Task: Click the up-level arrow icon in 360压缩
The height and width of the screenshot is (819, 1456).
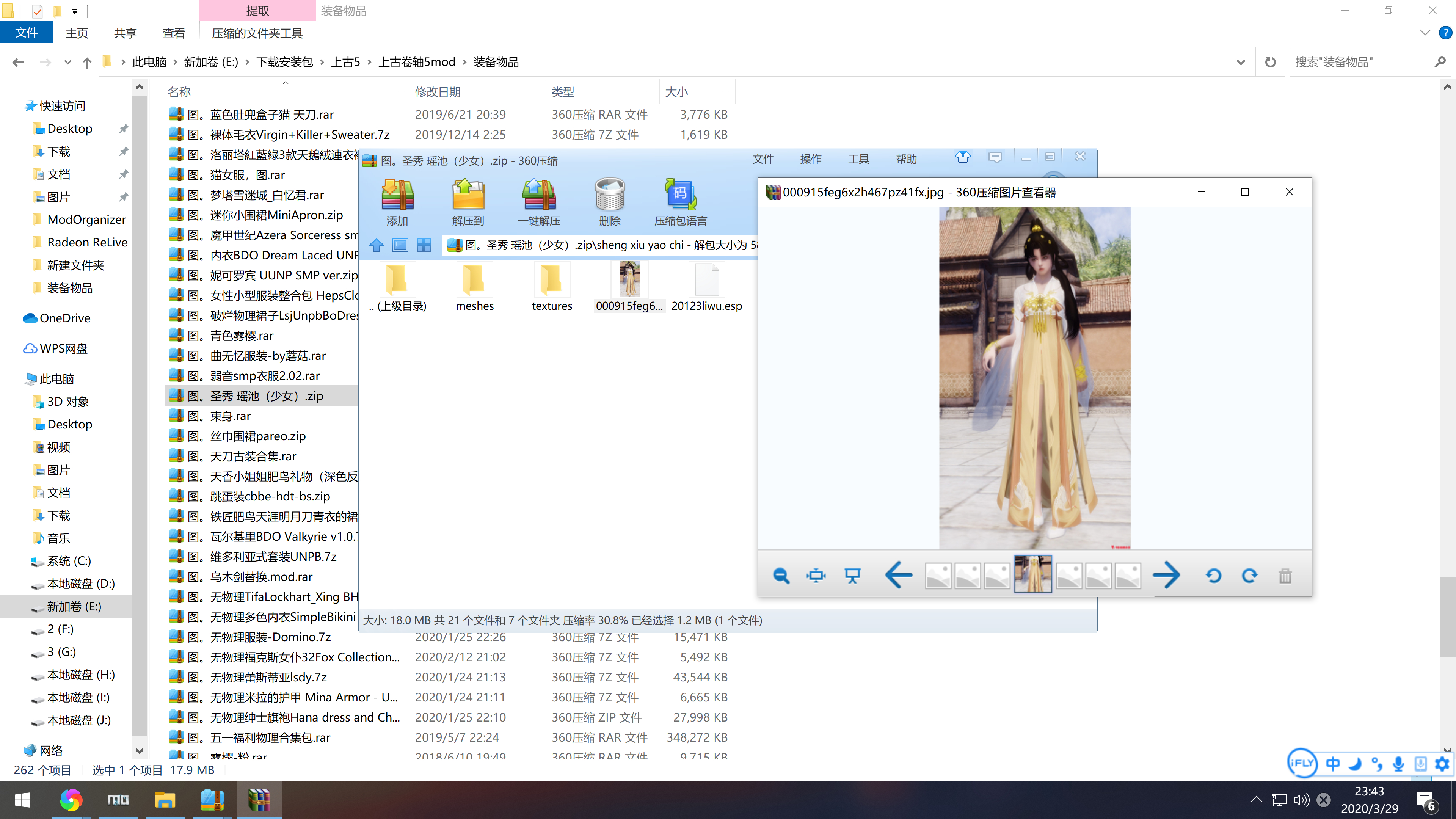Action: (377, 245)
